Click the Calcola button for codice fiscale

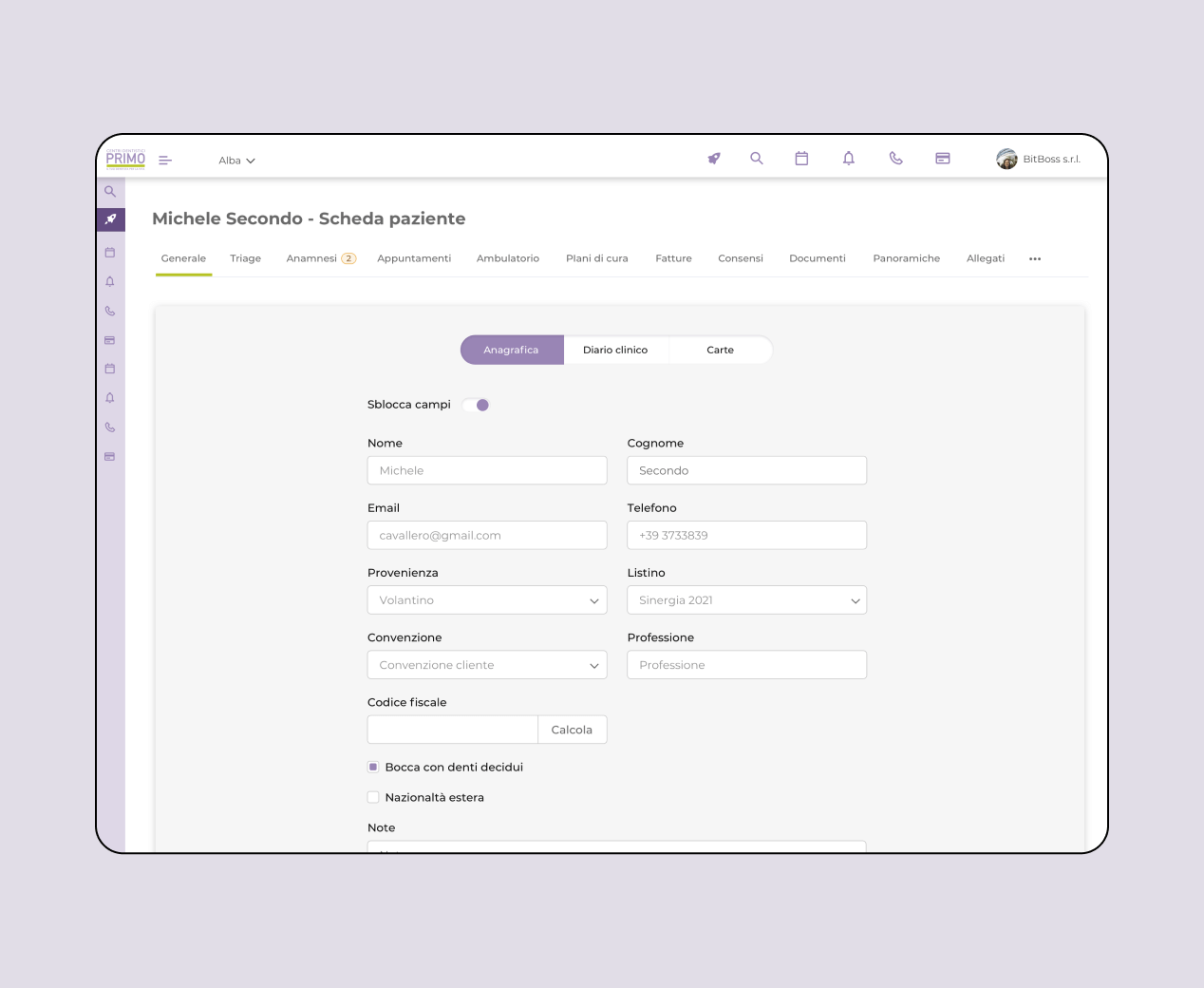(572, 729)
